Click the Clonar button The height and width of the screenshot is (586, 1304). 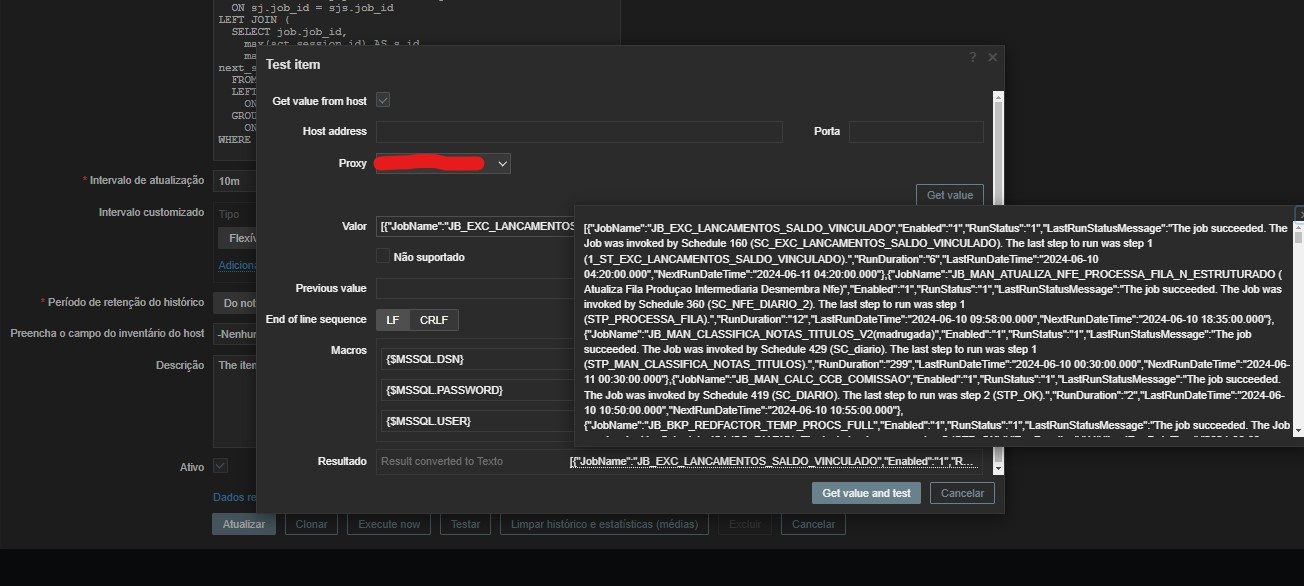[311, 524]
